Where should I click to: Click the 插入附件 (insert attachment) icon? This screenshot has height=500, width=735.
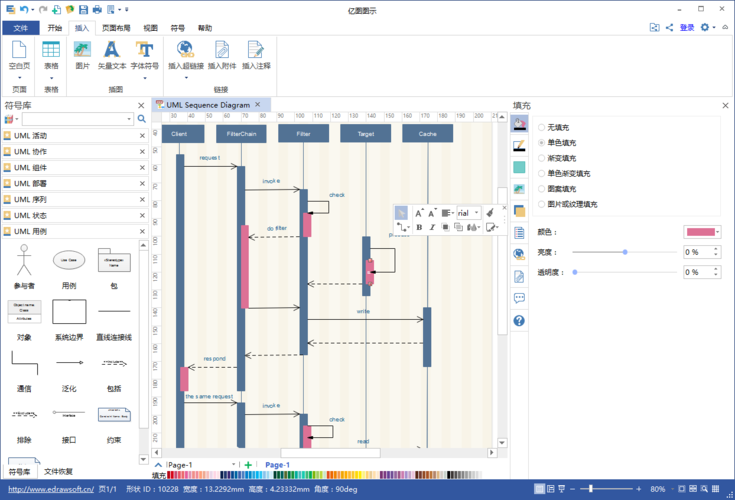pos(223,50)
